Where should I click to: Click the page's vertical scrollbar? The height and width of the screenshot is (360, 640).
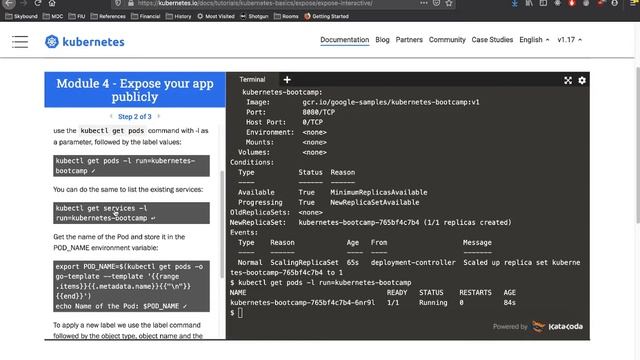click(x=638, y=145)
